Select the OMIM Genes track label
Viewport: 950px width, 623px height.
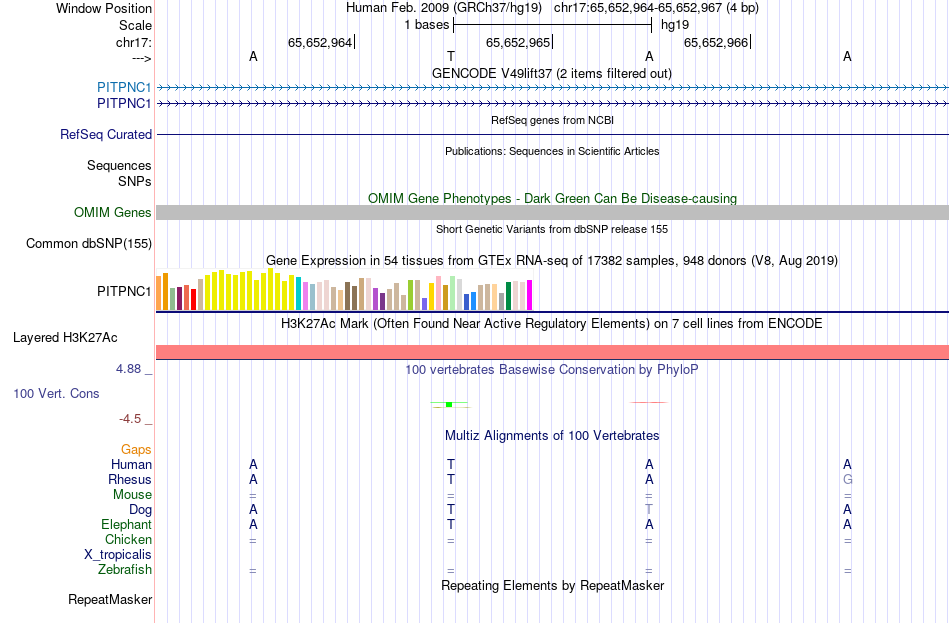coord(113,213)
